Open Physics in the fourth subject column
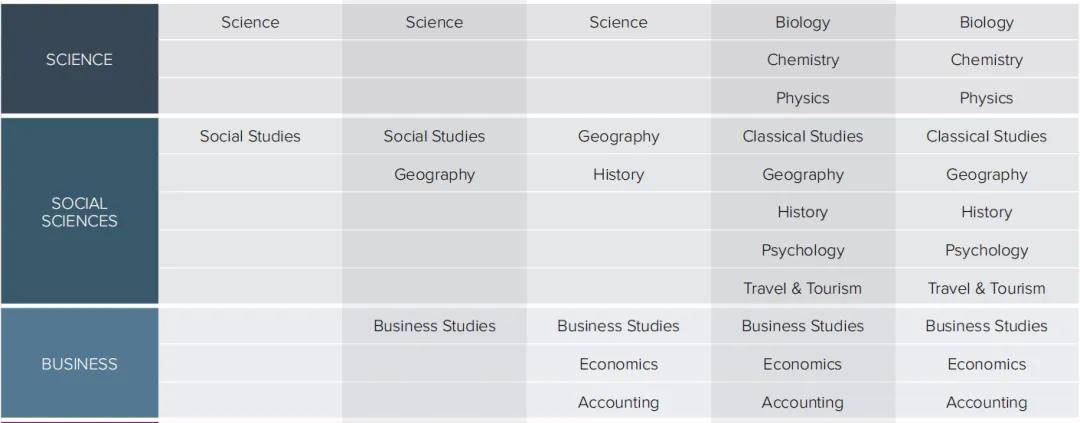 pyautogui.click(x=802, y=98)
